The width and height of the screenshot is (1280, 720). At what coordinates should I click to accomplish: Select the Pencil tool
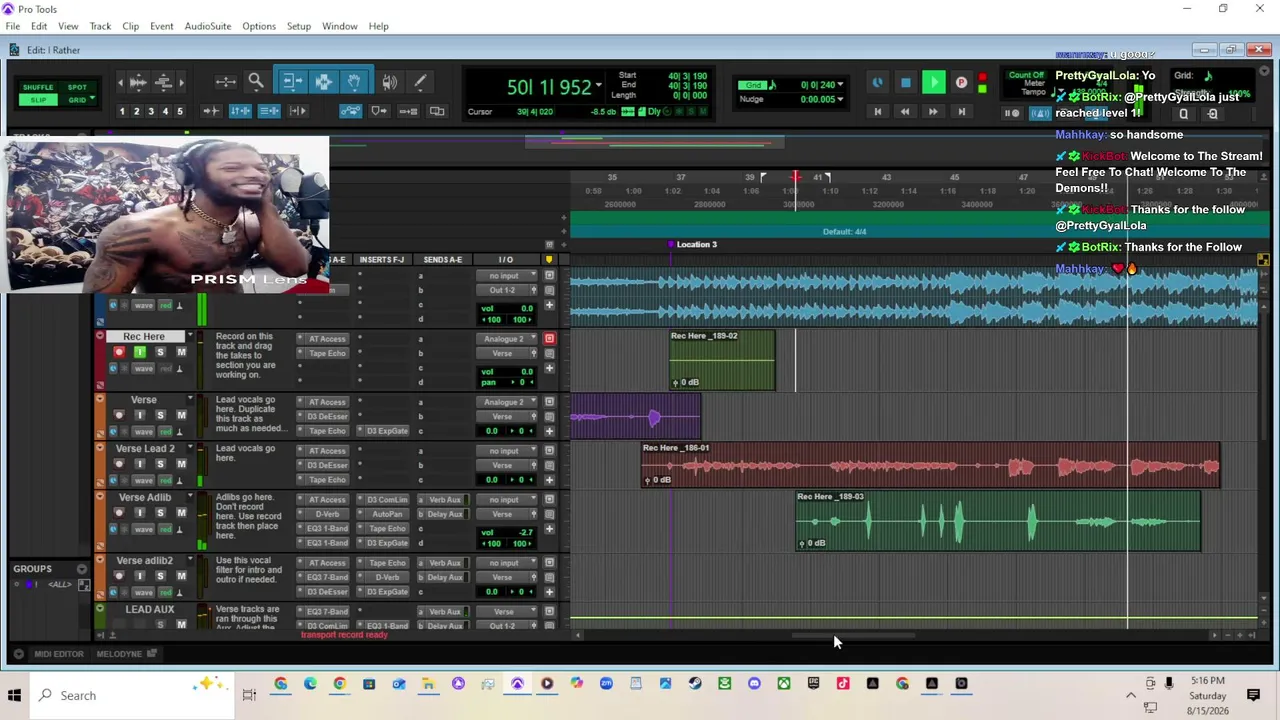420,82
